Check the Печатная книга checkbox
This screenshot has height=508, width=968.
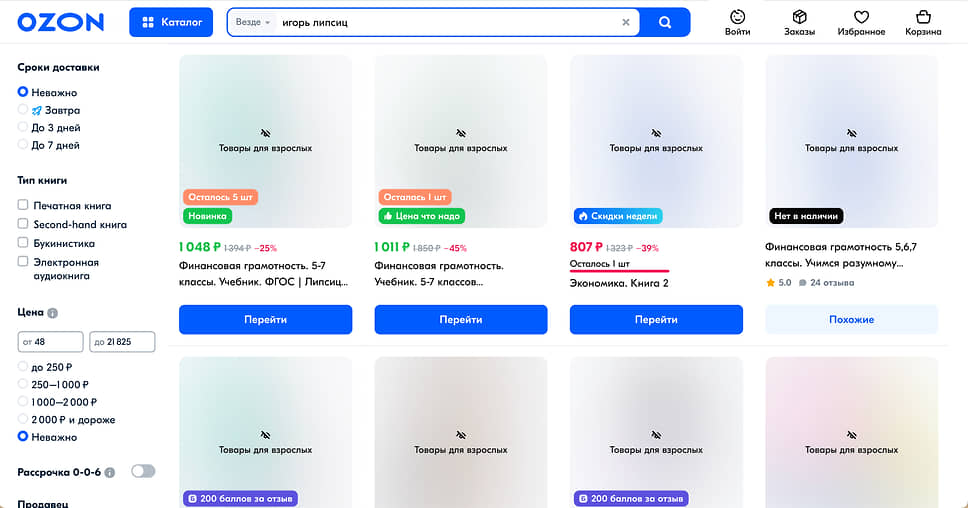coord(23,205)
